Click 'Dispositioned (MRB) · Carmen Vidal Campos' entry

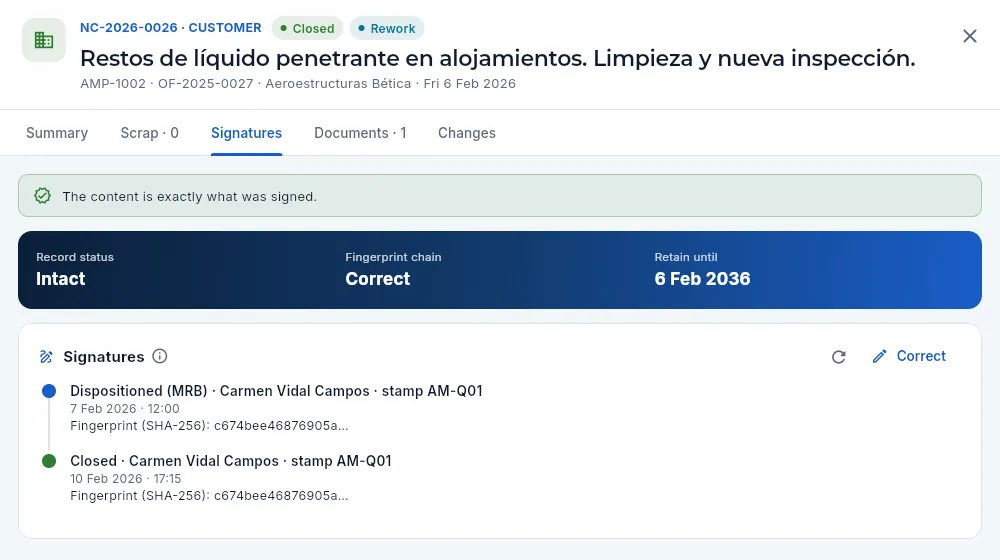click(276, 391)
